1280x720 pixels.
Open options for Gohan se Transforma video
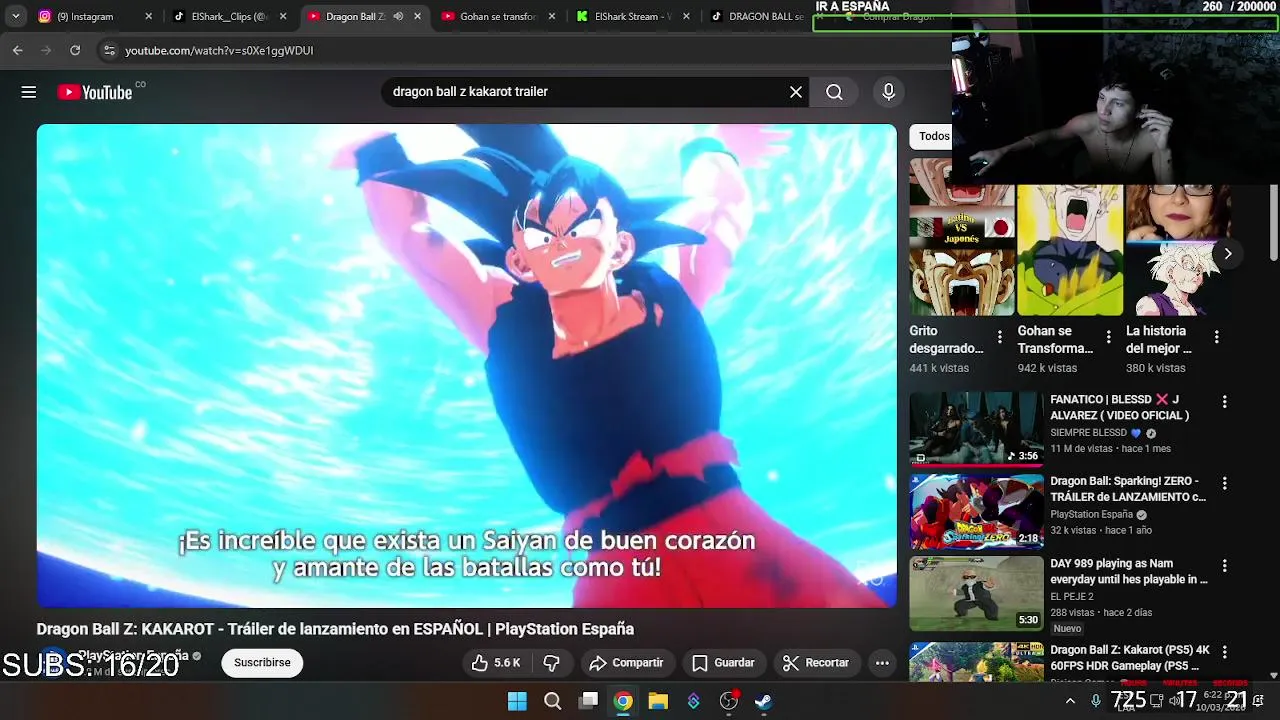click(1108, 337)
